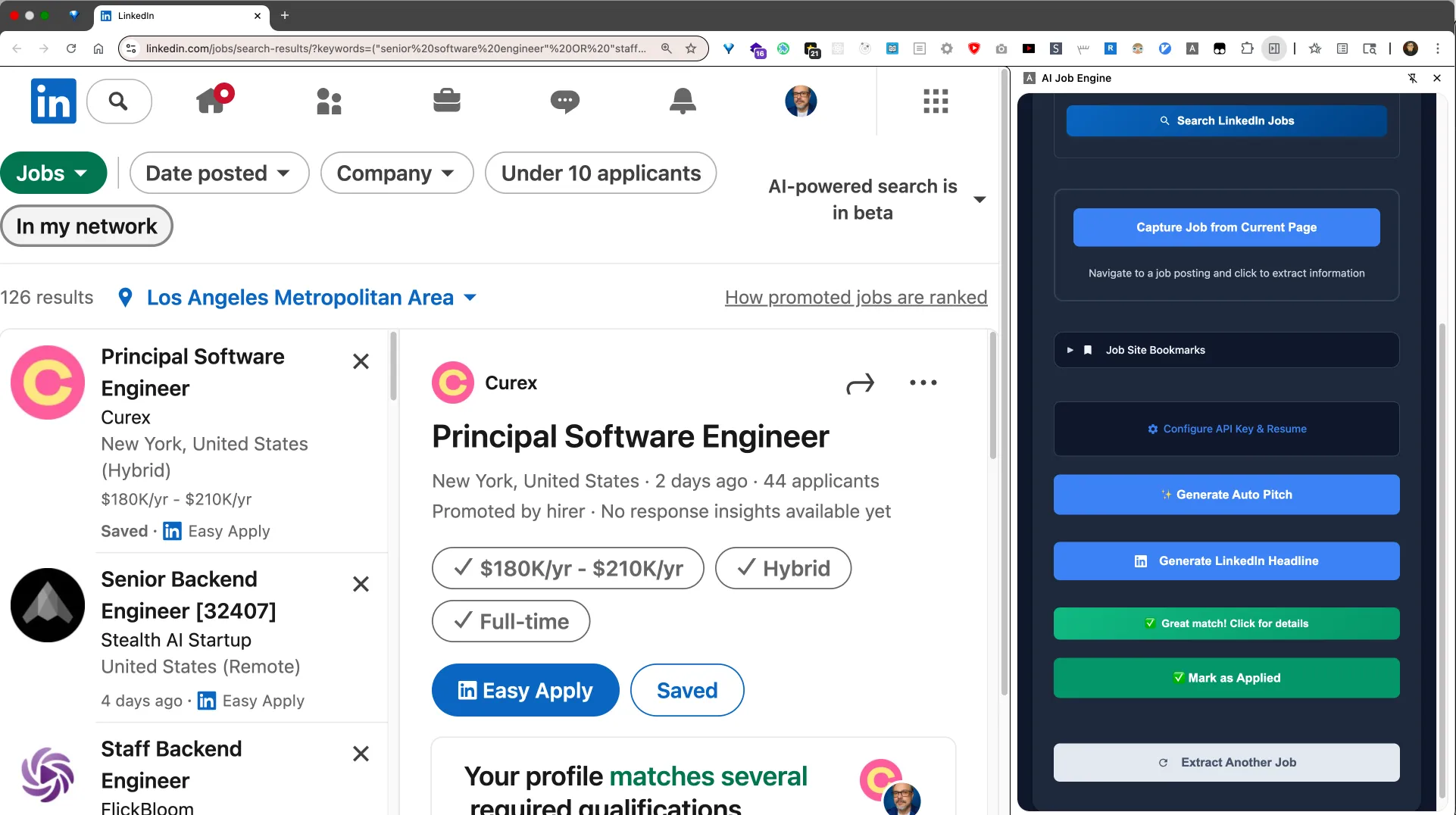Open How promoted jobs are ranked link
This screenshot has width=1456, height=815.
pos(856,298)
